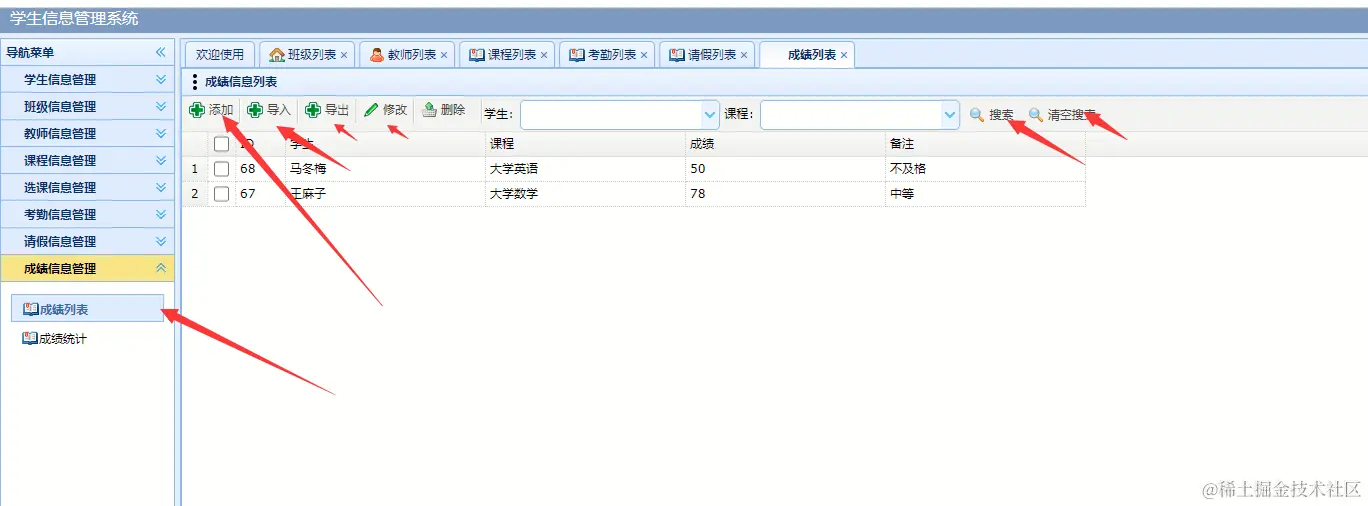Viewport: 1368px width, 506px height.
Task: Click the green plus icon for 导入
Action: click(255, 110)
